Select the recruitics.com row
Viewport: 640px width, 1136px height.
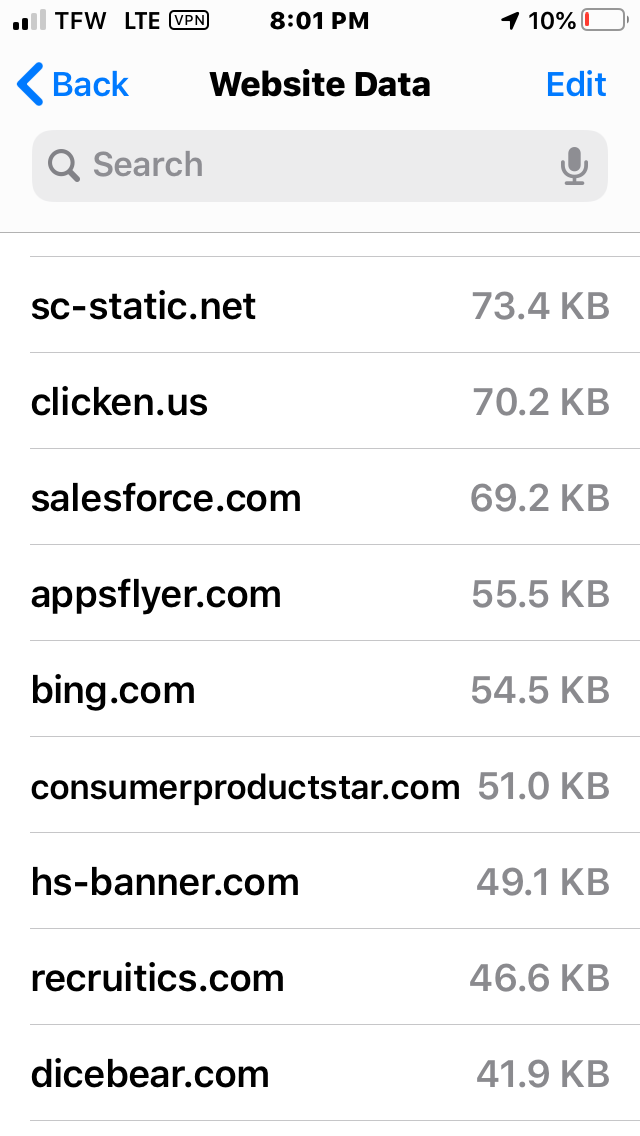pos(320,977)
